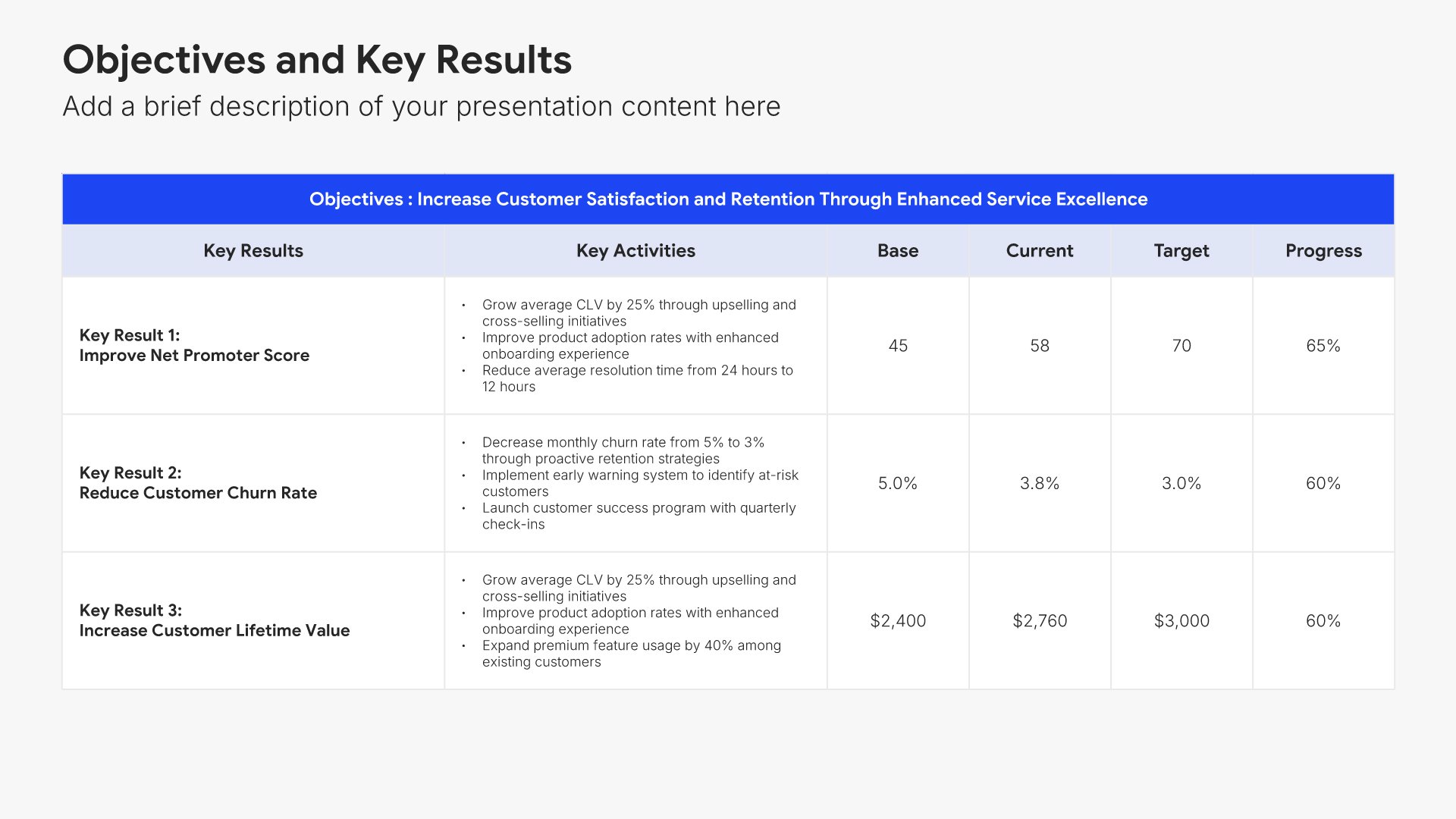Viewport: 1456px width, 819px height.
Task: Click the 'Progress' column header
Action: point(1323,250)
